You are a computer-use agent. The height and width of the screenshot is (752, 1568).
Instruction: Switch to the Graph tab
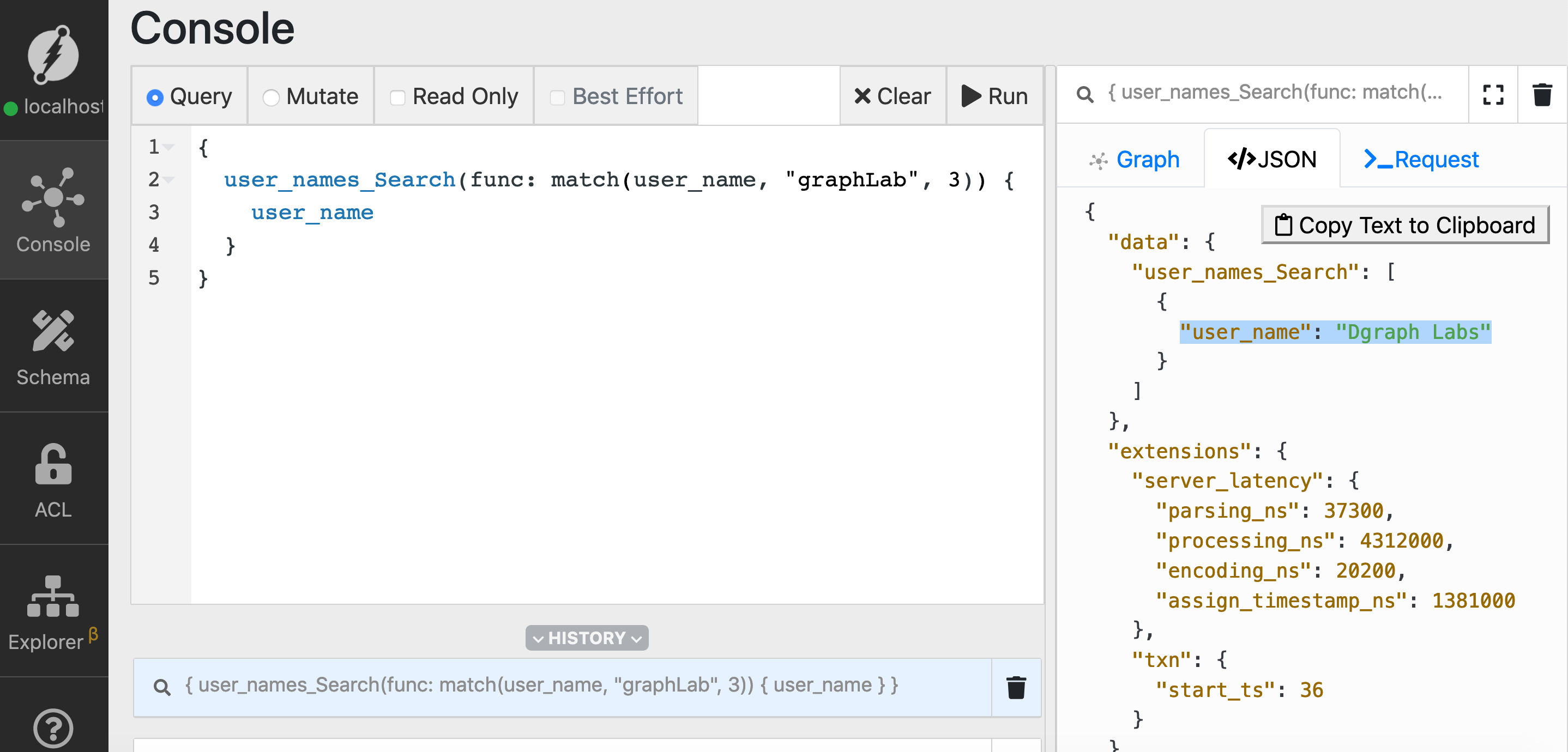(1134, 160)
